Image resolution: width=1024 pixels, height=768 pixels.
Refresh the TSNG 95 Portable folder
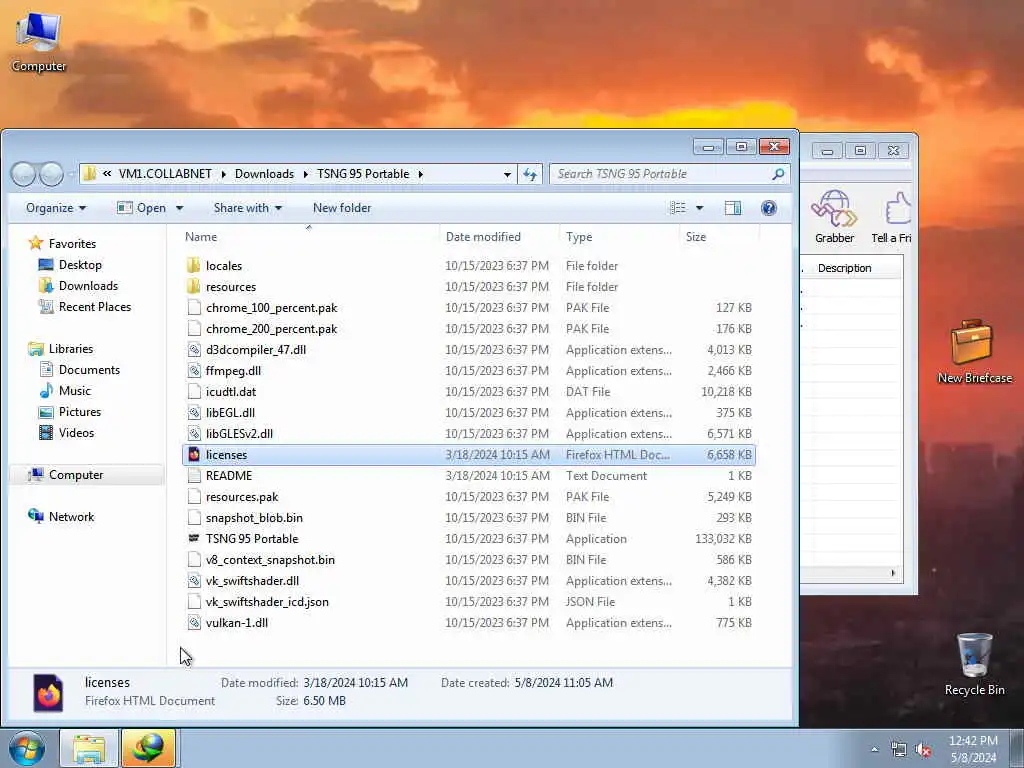pyautogui.click(x=530, y=174)
